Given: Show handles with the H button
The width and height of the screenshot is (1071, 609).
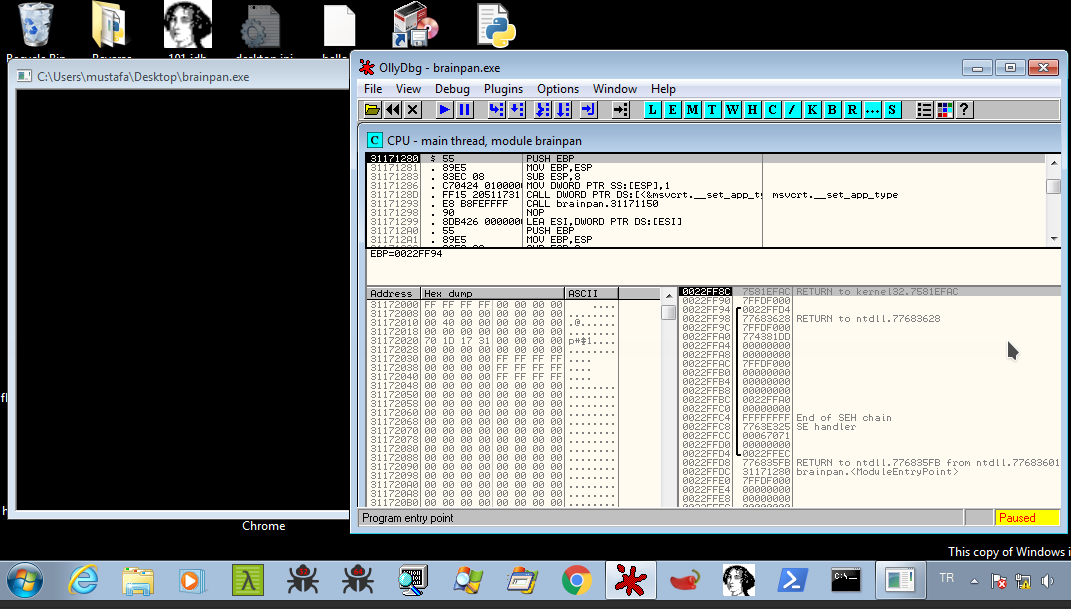Looking at the screenshot, I should point(753,110).
